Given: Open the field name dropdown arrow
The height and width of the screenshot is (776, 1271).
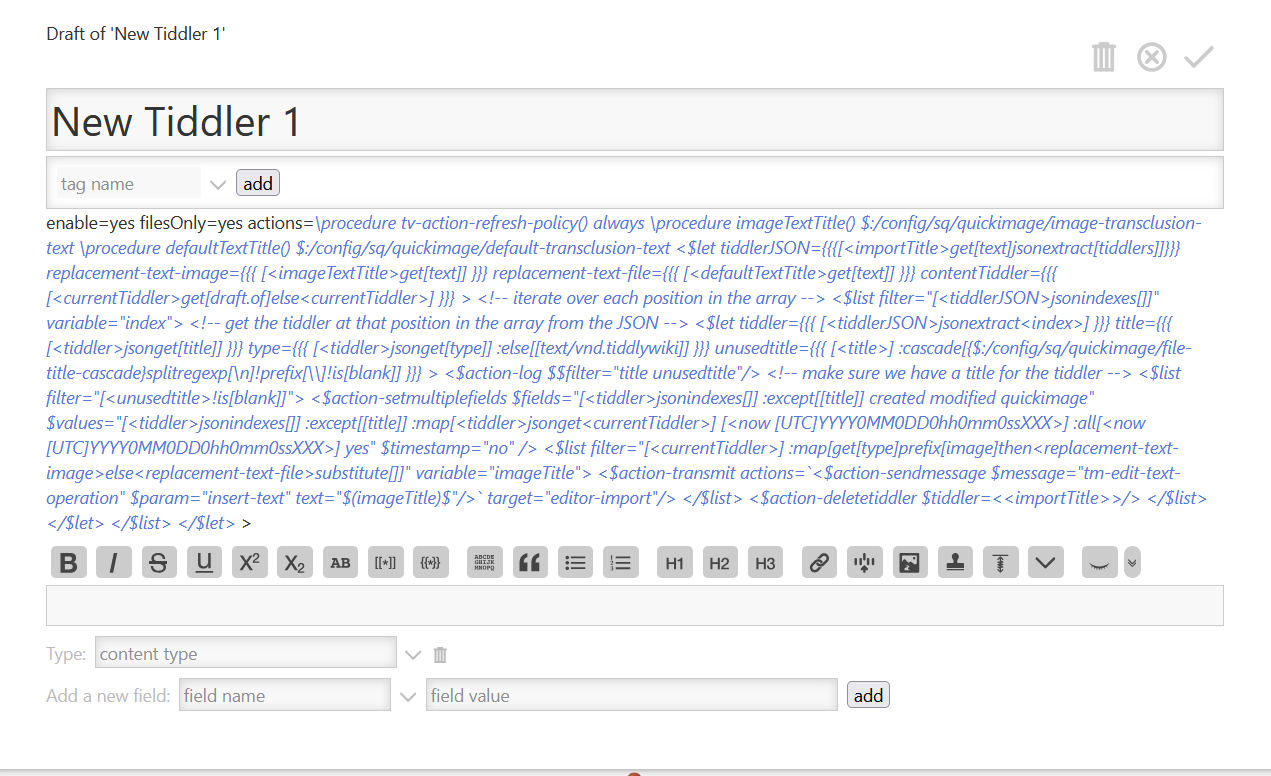Looking at the screenshot, I should tap(407, 696).
